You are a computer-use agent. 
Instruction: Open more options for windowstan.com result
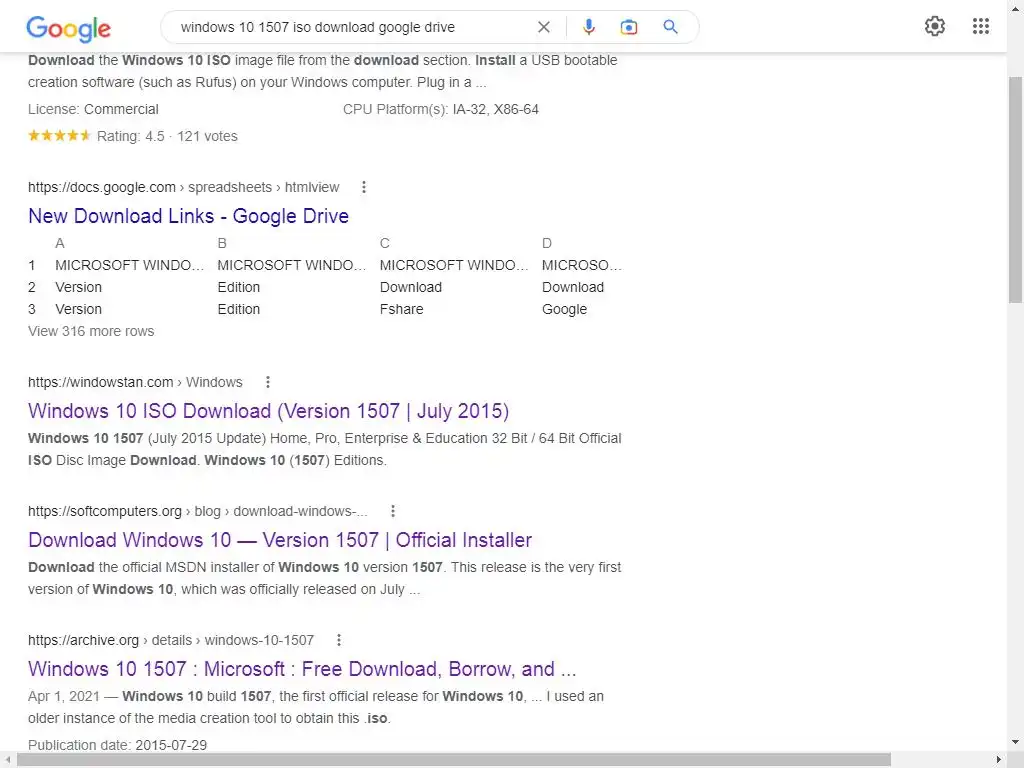(267, 382)
